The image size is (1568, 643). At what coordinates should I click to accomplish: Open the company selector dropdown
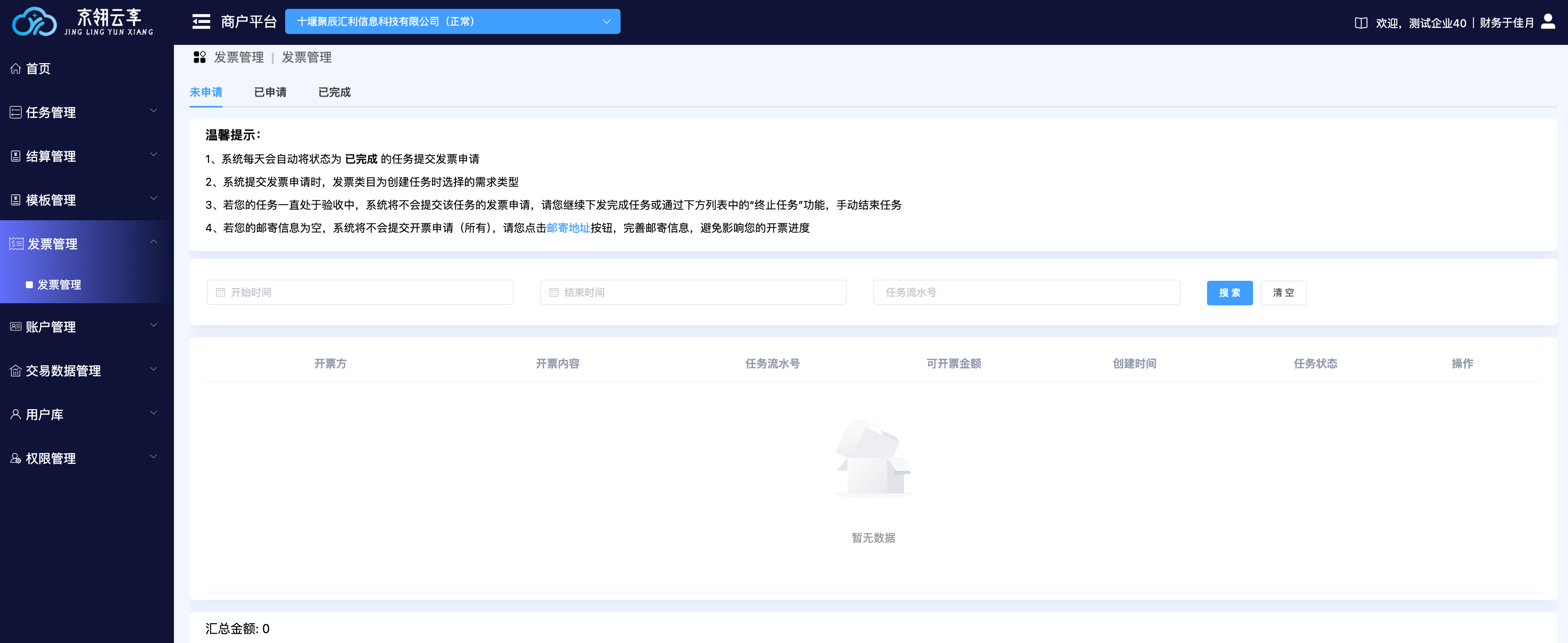coord(452,22)
